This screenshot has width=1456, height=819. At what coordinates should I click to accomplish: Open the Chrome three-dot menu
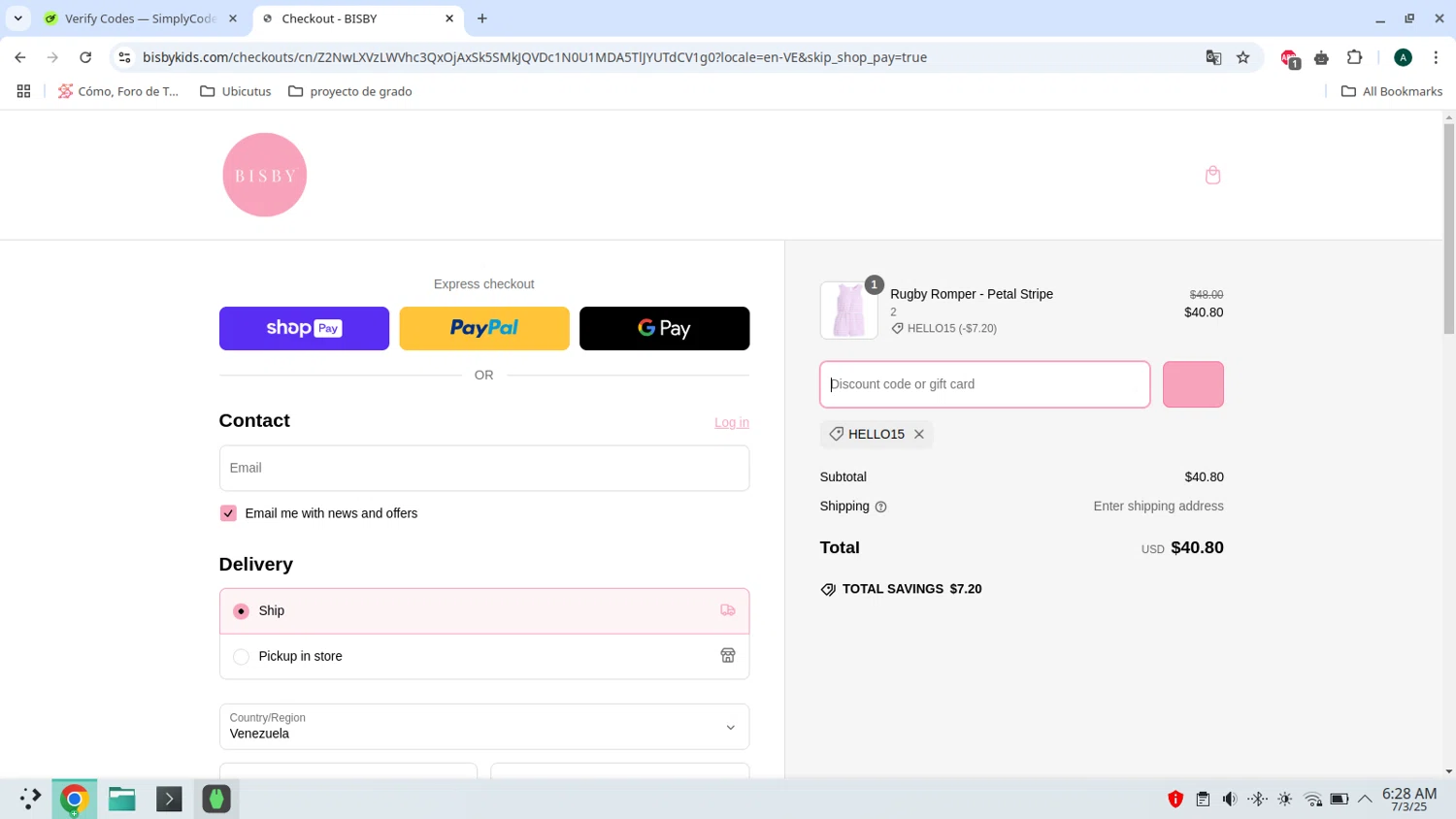coord(1436,57)
